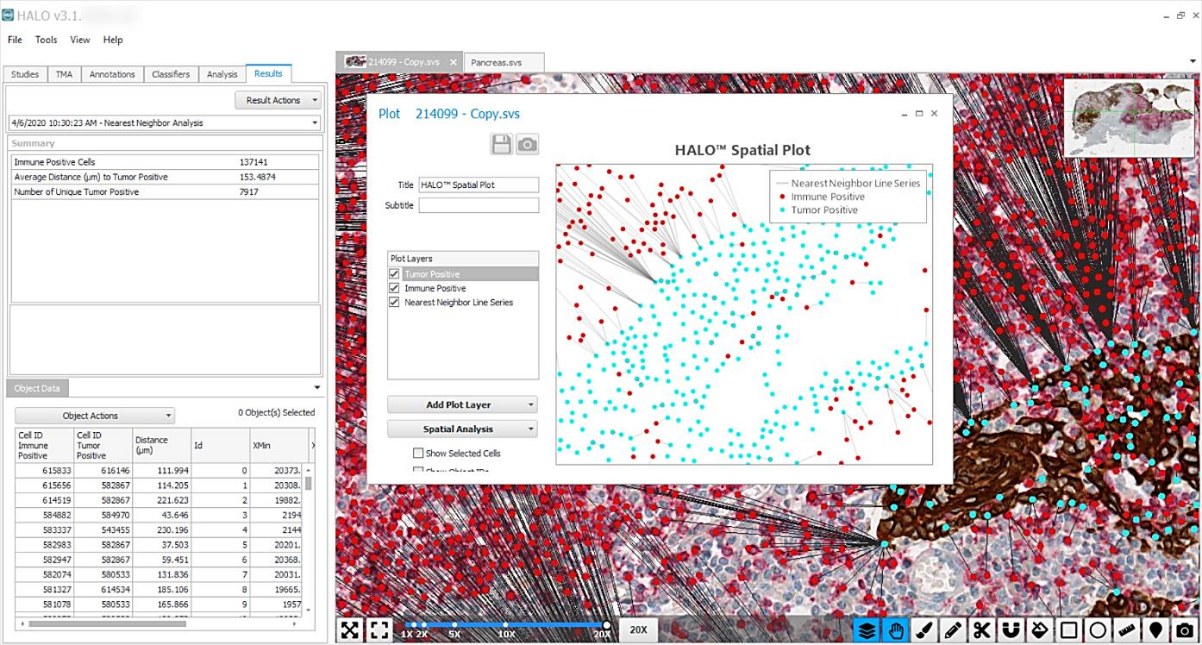The image size is (1202, 645).
Task: Choose the magnet tool
Action: pyautogui.click(x=1011, y=630)
